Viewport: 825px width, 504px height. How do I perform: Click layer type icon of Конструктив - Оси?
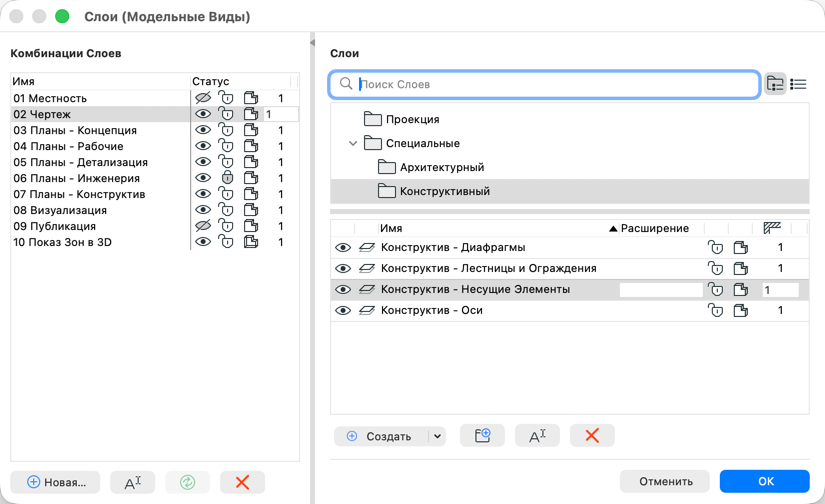367,310
